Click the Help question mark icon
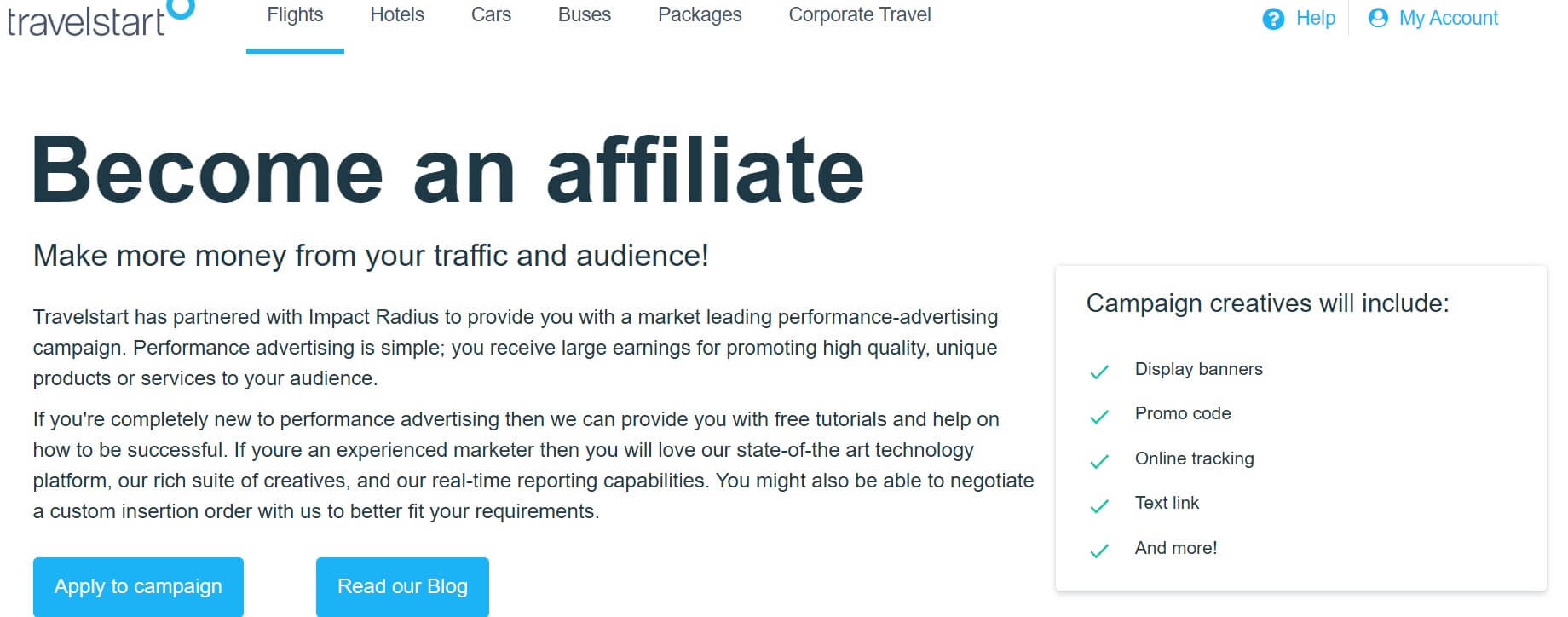 click(1273, 19)
